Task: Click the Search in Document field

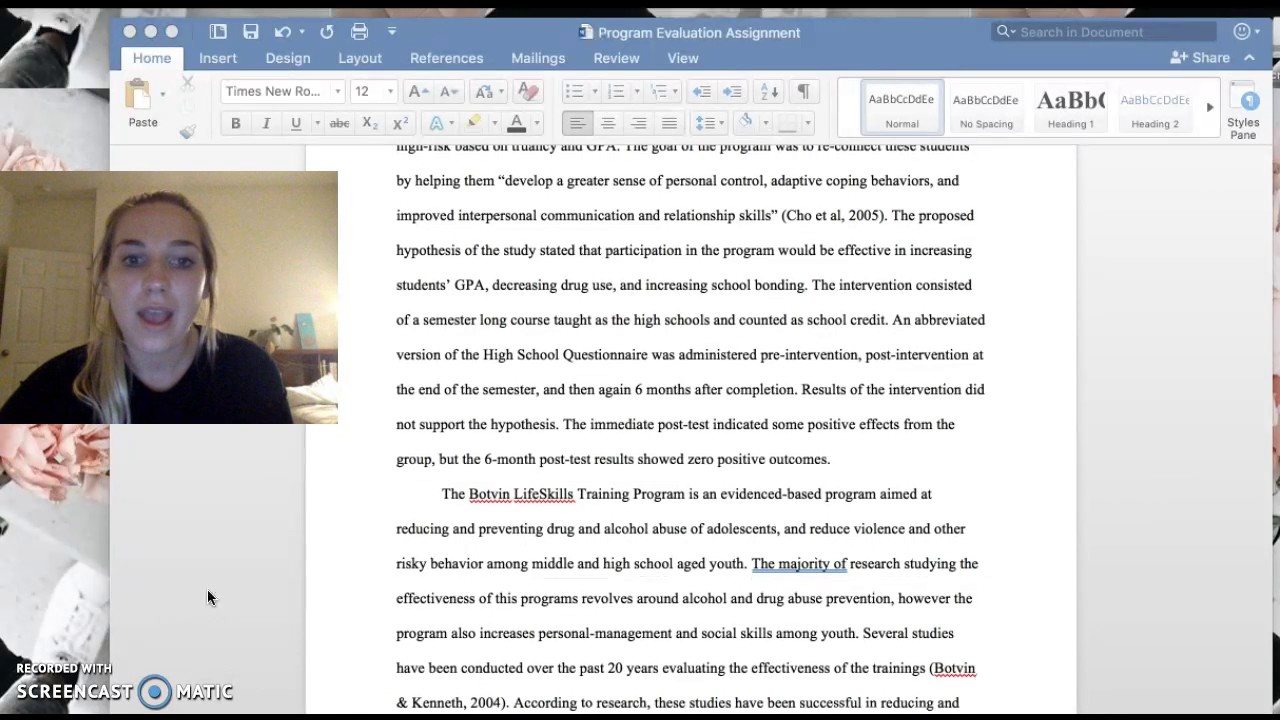Action: [1105, 32]
